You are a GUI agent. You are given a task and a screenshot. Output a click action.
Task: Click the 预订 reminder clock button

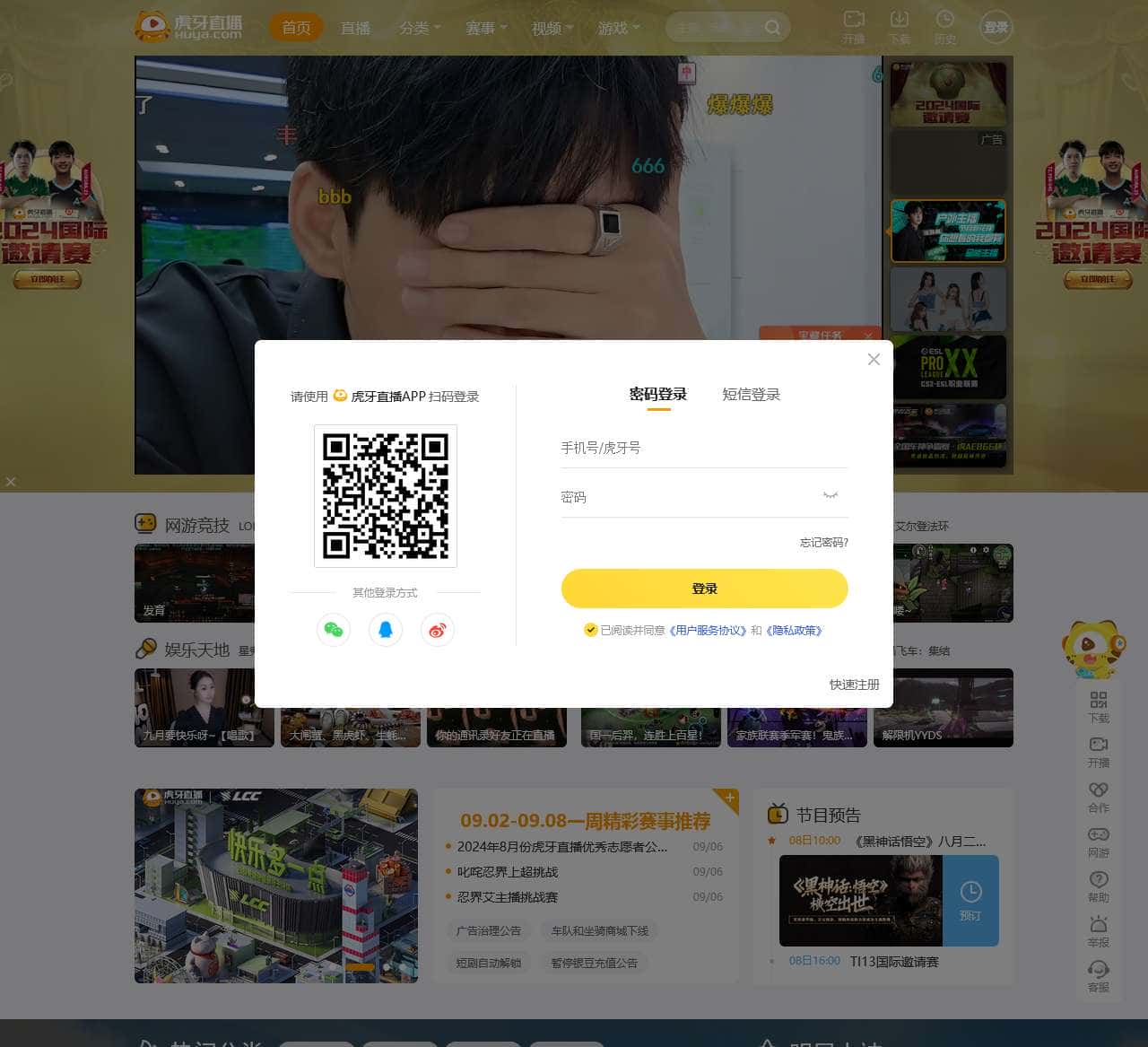tap(970, 900)
